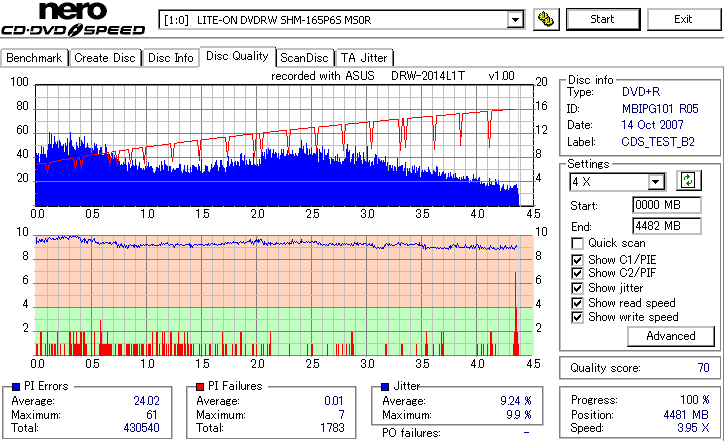
Task: Click the Start position field 0000 MB
Action: (666, 205)
